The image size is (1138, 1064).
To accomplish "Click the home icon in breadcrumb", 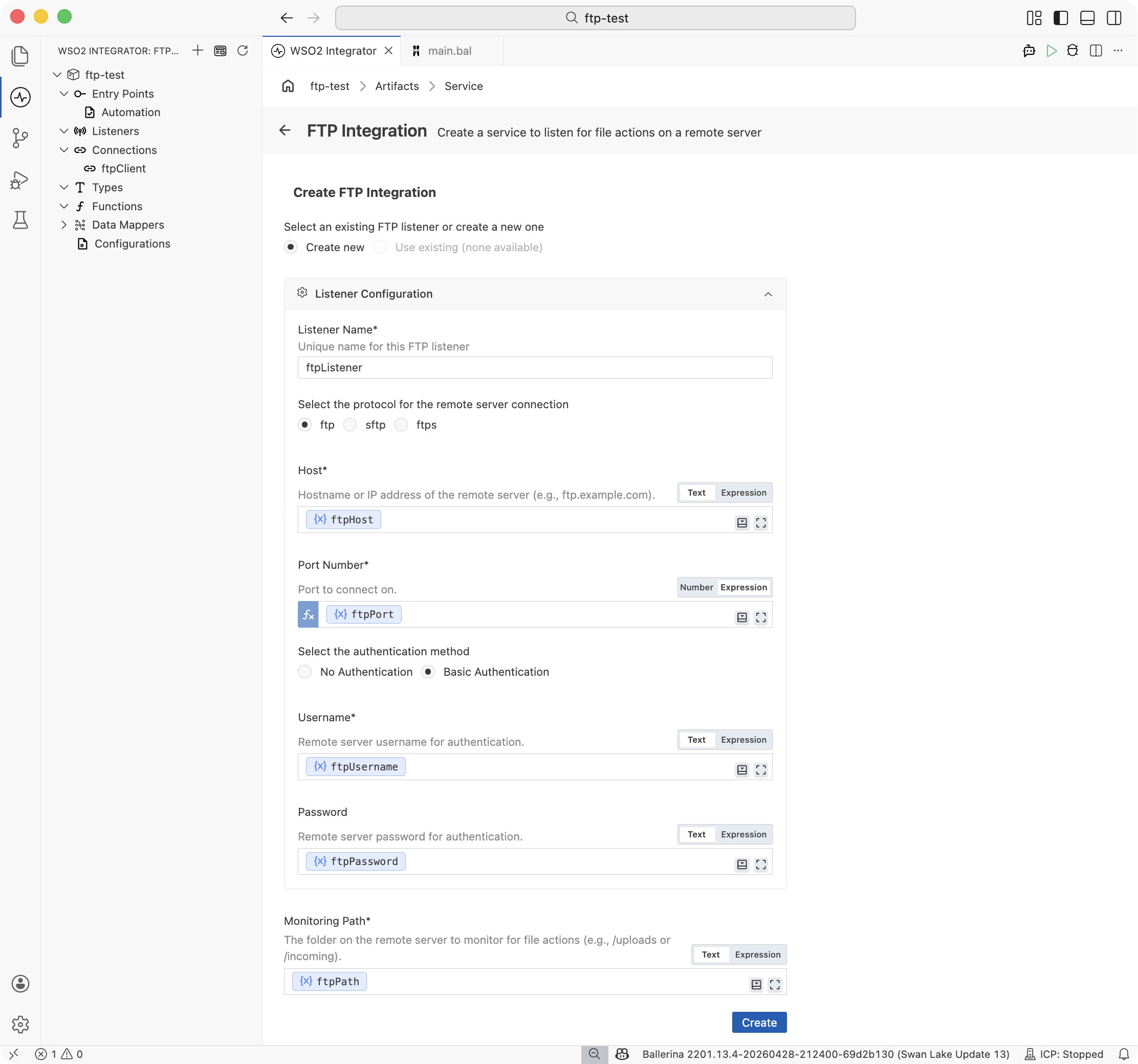I will 288,86.
